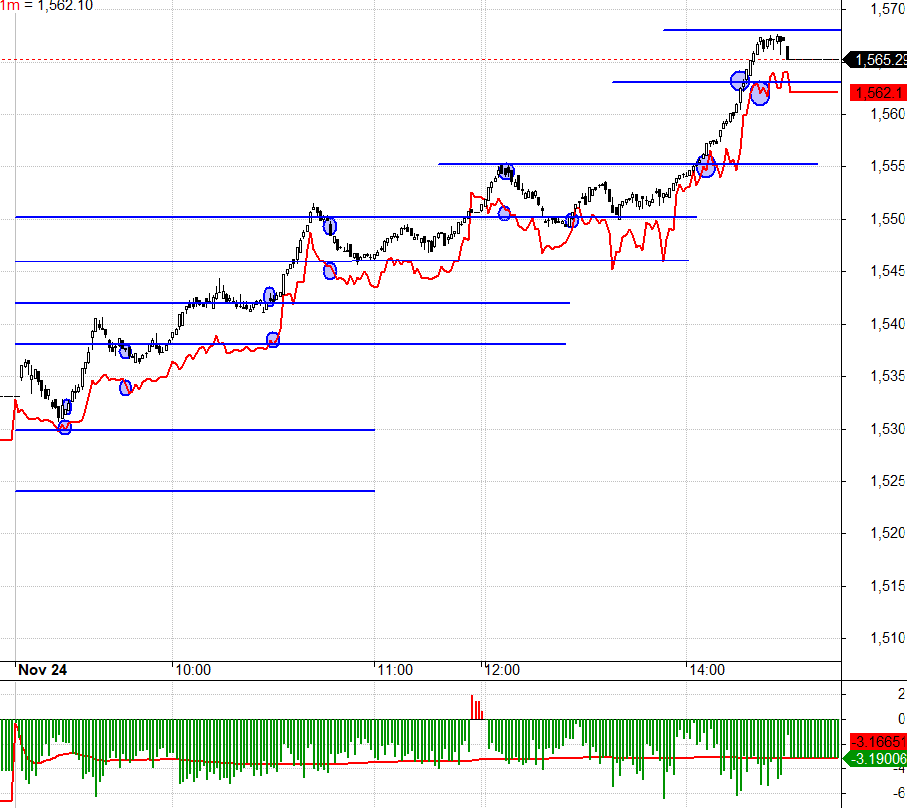Click the 'Nov 24' date label
This screenshot has width=907, height=808.
click(x=42, y=670)
